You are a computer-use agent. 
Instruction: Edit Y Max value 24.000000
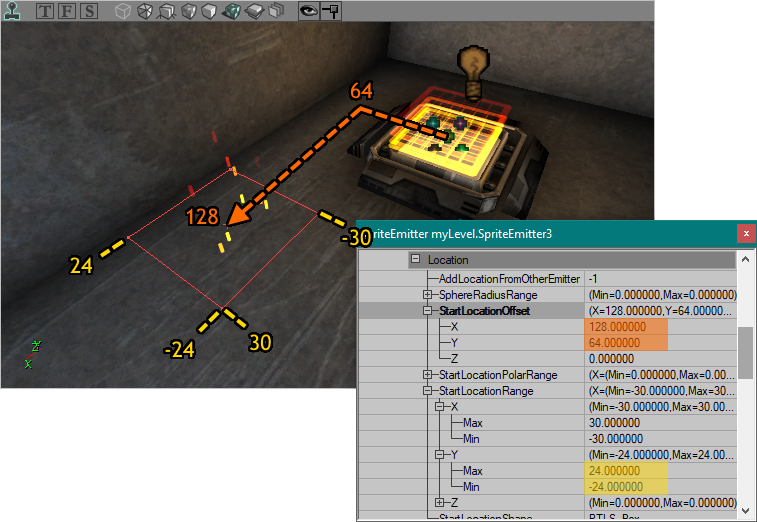660,470
